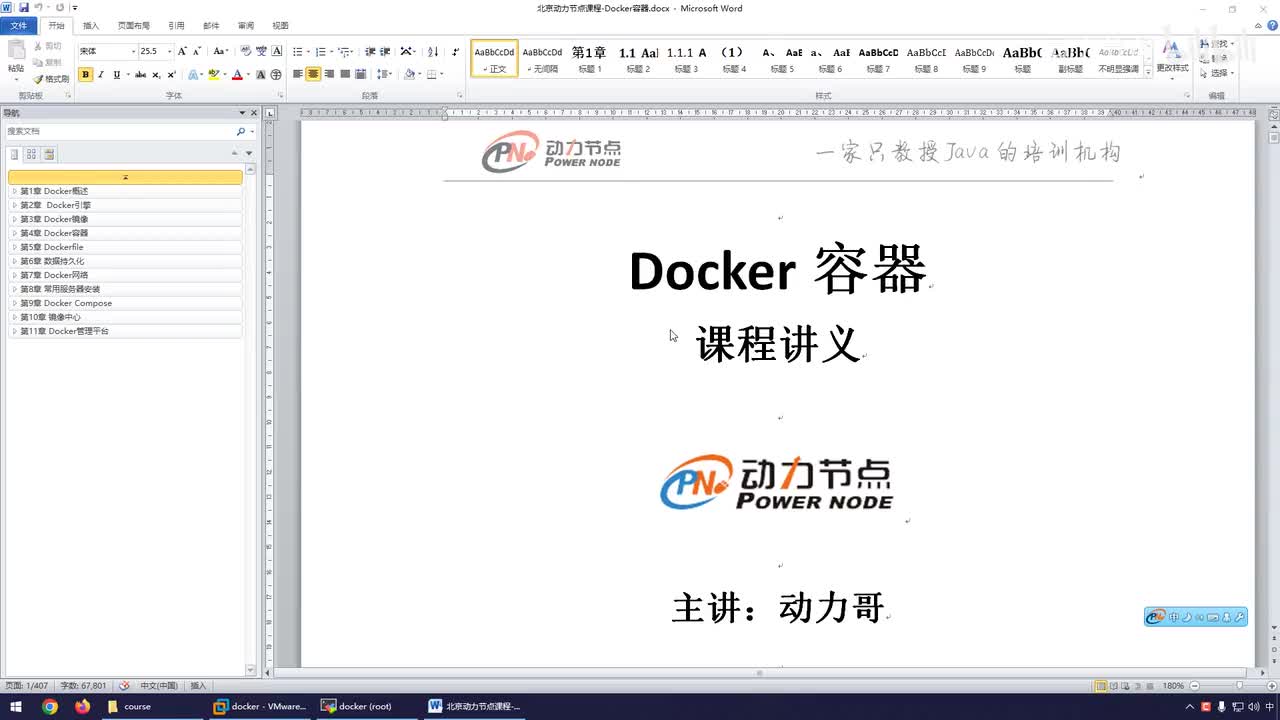1280x720 pixels.
Task: Click the Justify alignment icon
Action: pyautogui.click(x=345, y=75)
